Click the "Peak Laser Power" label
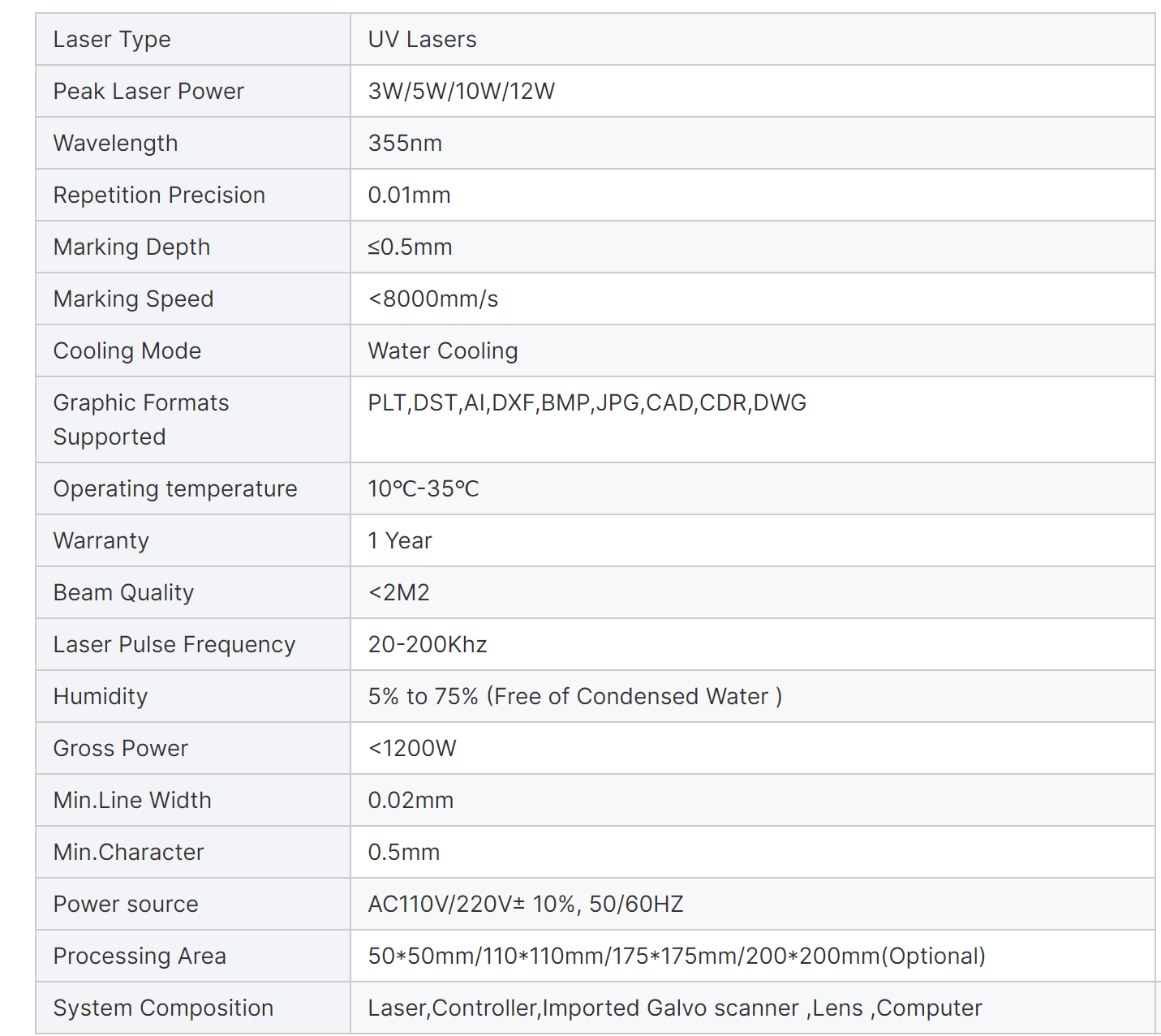 (x=148, y=92)
